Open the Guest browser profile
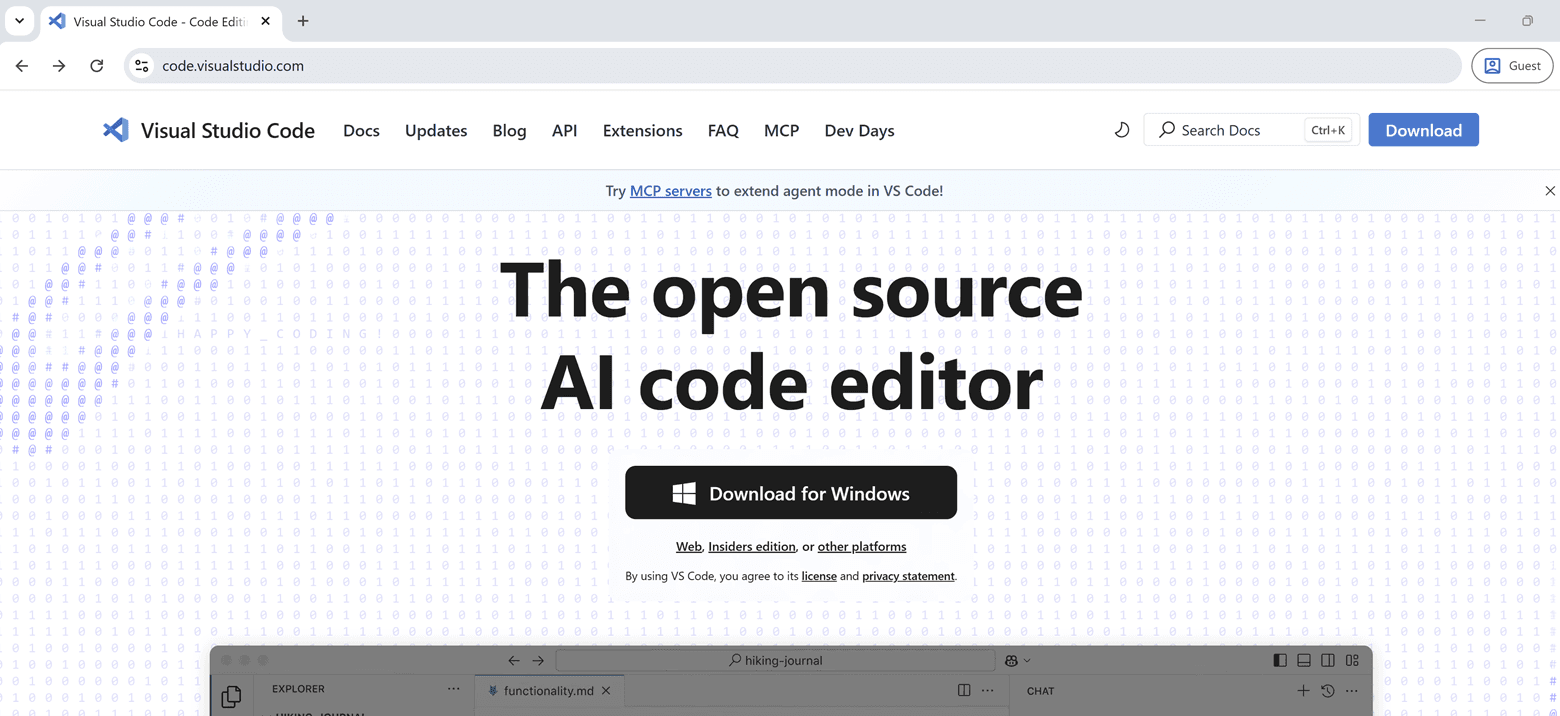The image size is (1560, 716). 1512,65
